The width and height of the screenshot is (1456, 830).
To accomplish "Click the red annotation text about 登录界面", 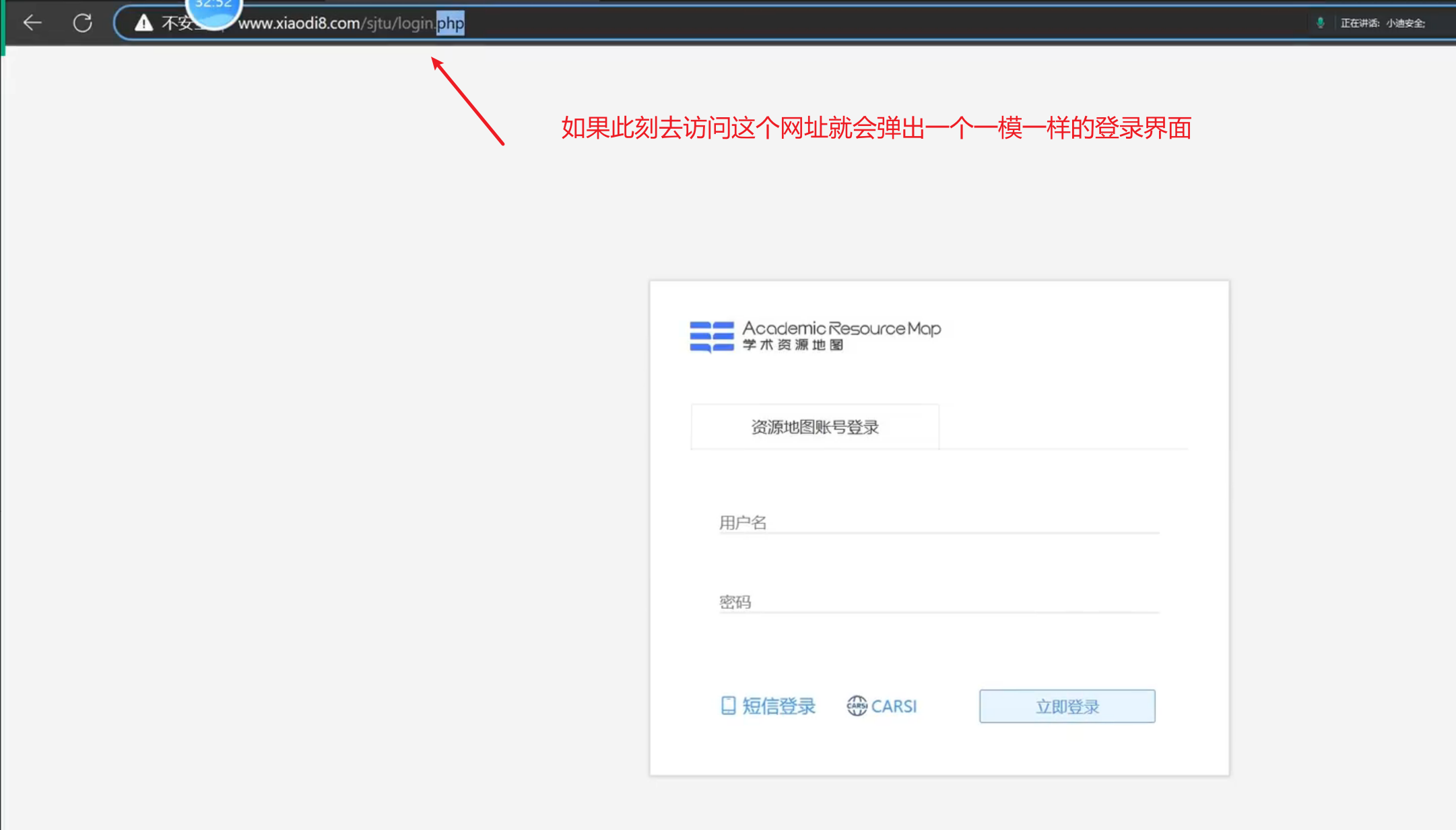I will 875,128.
